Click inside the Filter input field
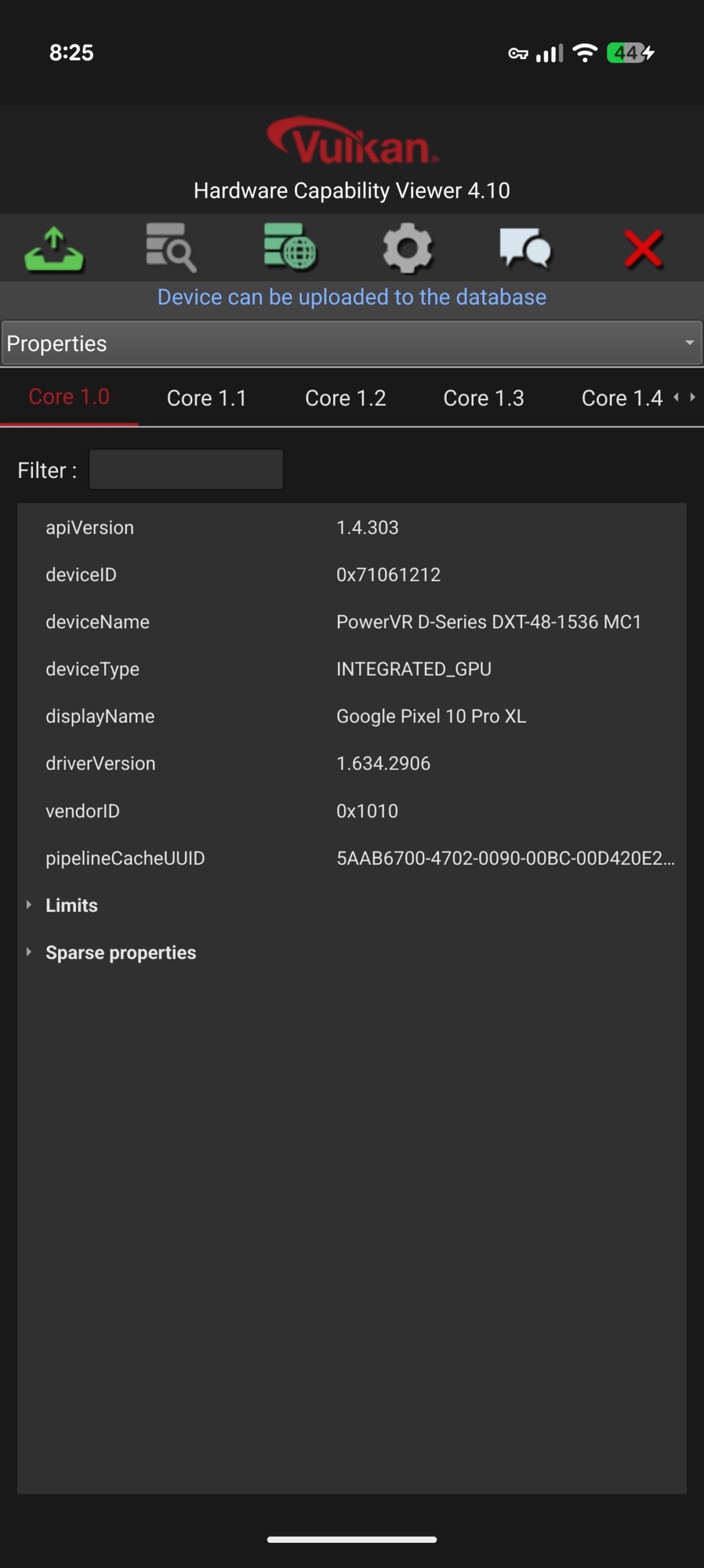This screenshot has width=704, height=1568. tap(185, 469)
